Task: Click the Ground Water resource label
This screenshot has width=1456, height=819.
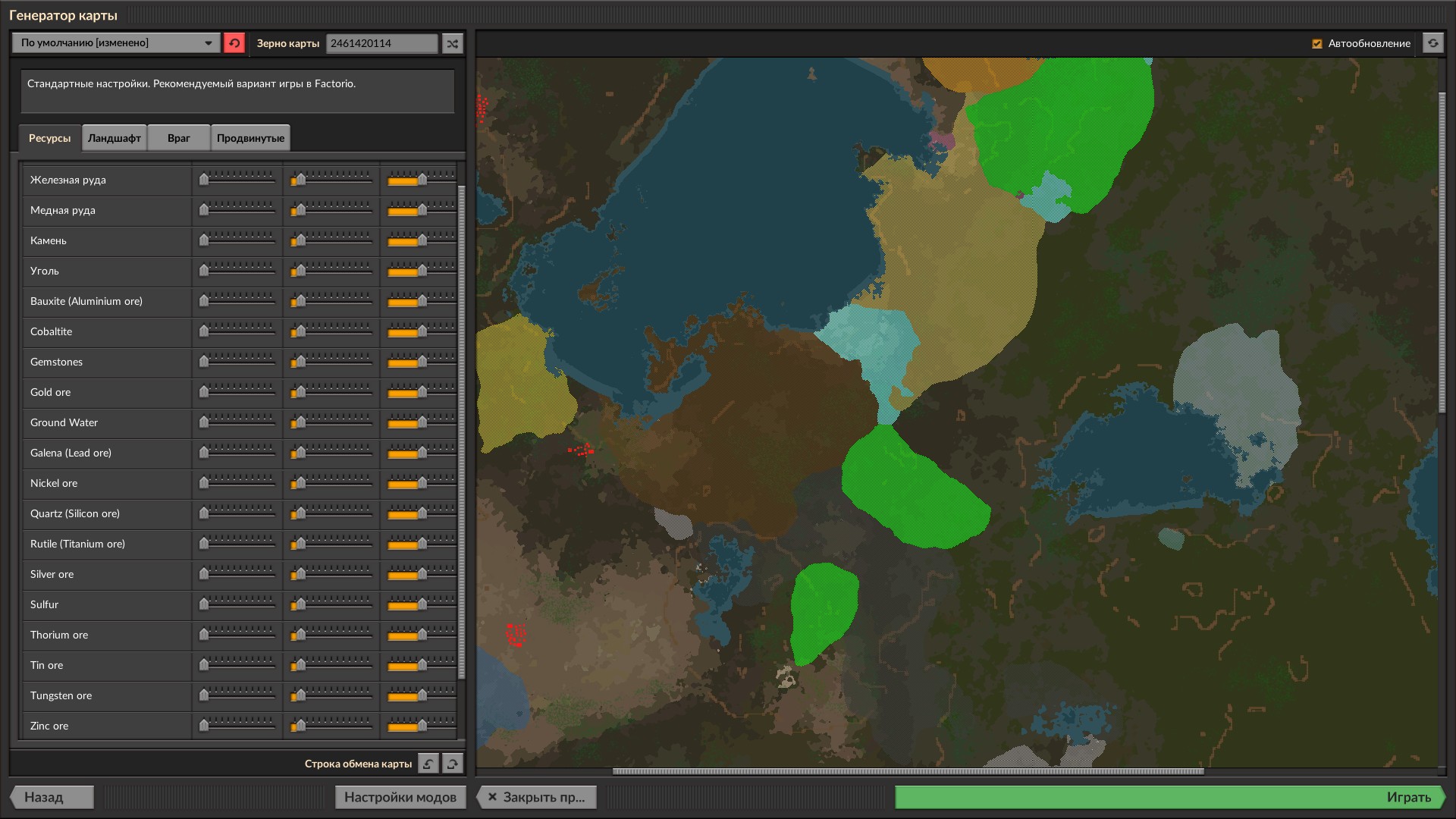Action: coord(64,422)
